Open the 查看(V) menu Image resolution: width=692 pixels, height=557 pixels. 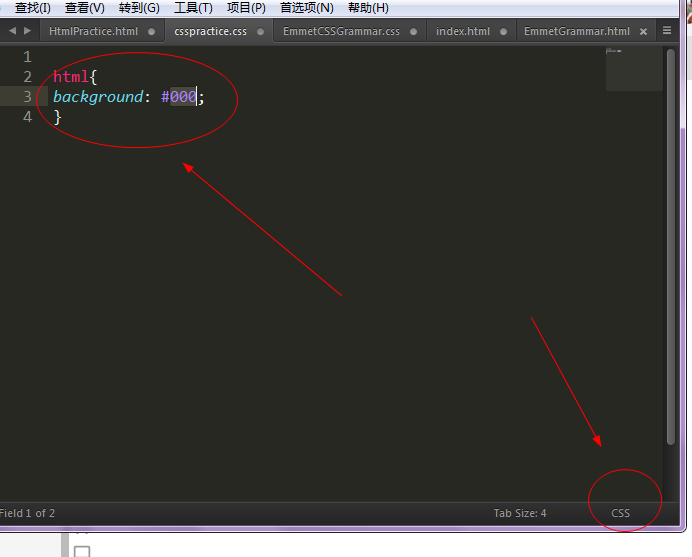(x=84, y=8)
